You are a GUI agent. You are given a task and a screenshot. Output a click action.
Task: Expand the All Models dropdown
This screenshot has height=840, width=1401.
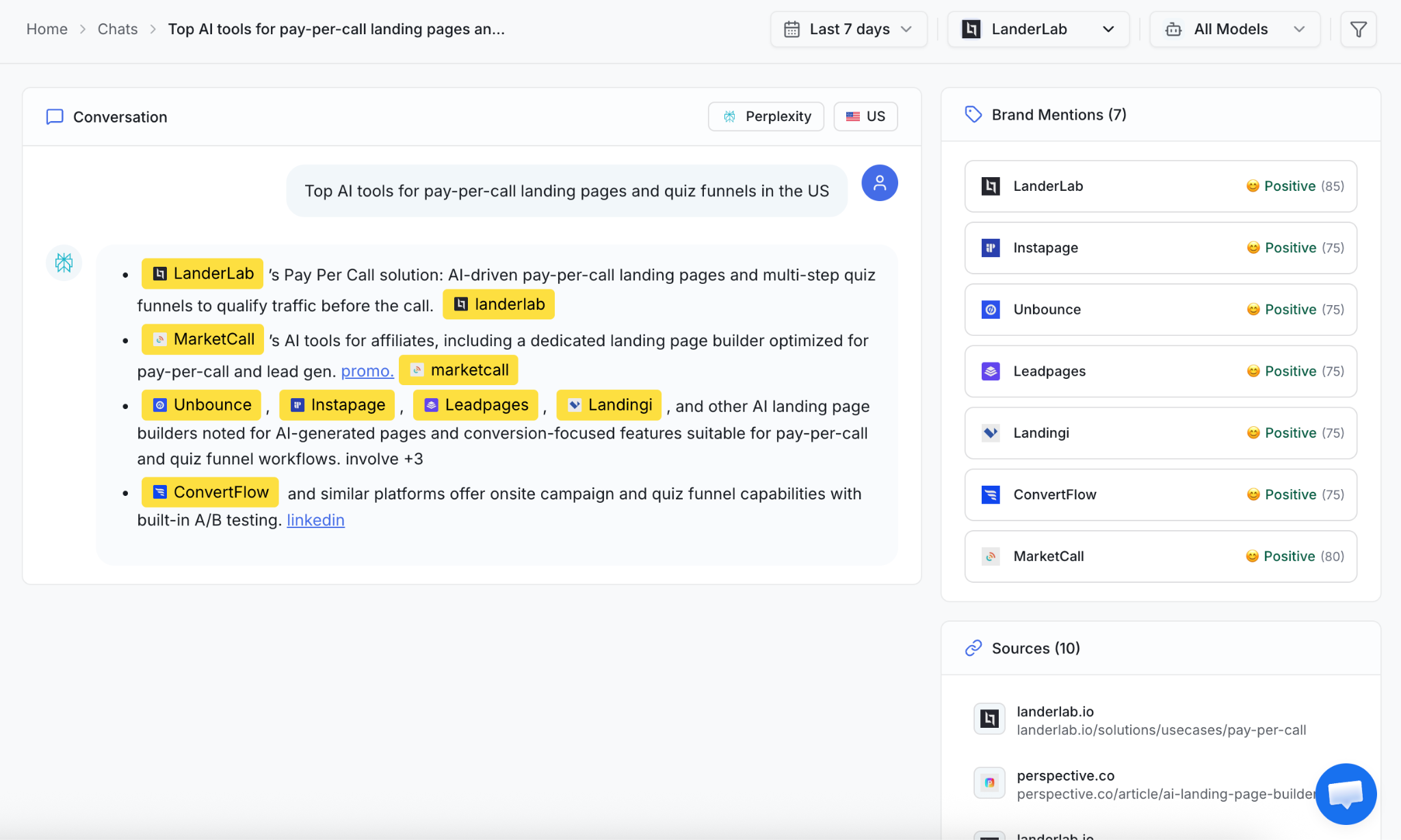pyautogui.click(x=1235, y=29)
